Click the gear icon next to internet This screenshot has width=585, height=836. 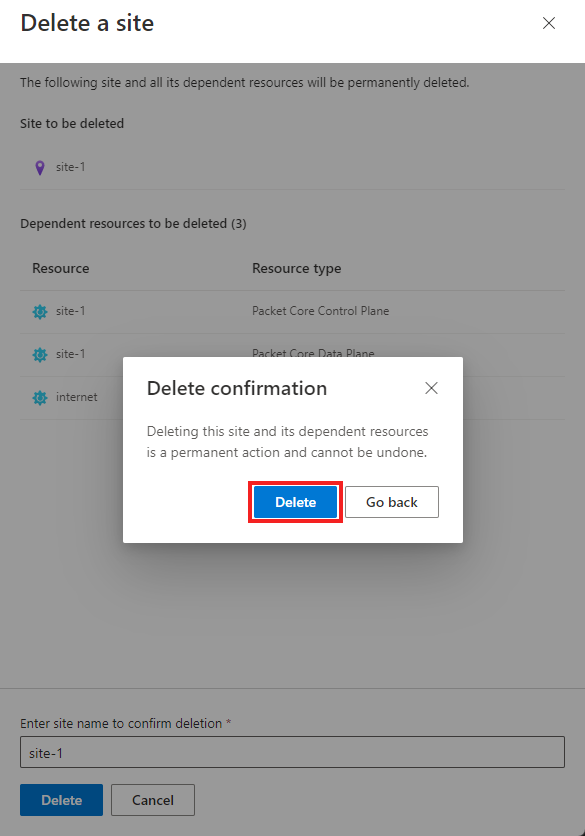point(40,397)
